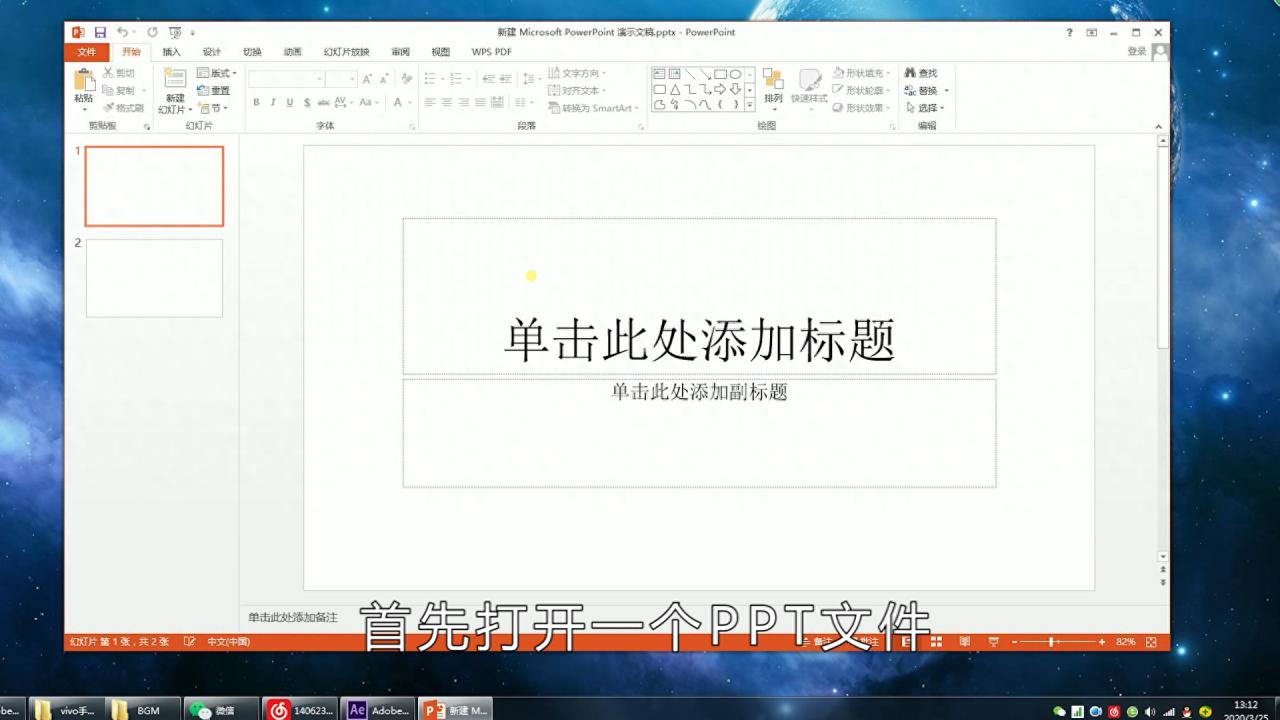Image resolution: width=1280 pixels, height=720 pixels.
Task: Select slide 2 thumbnail in the panel
Action: pyautogui.click(x=153, y=277)
